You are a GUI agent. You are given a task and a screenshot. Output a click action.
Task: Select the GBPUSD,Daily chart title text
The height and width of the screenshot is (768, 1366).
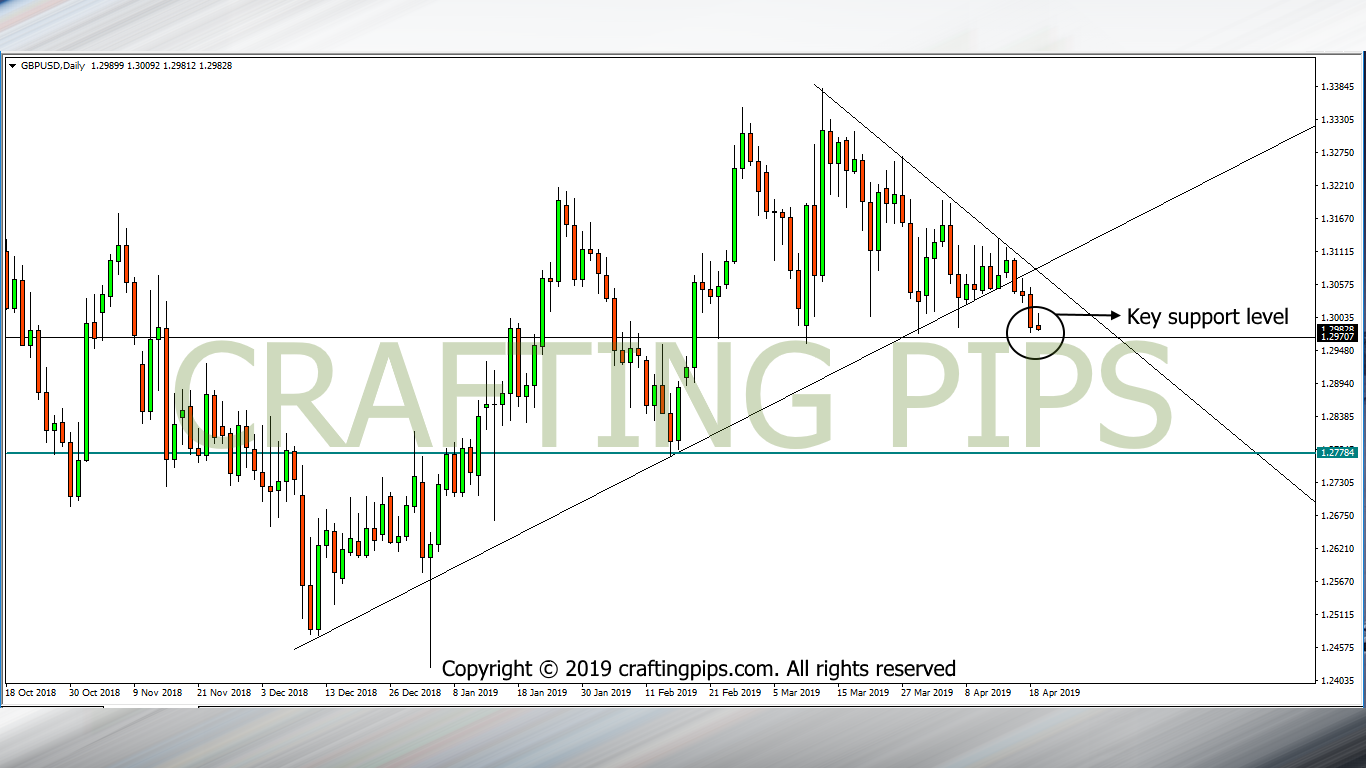51,66
